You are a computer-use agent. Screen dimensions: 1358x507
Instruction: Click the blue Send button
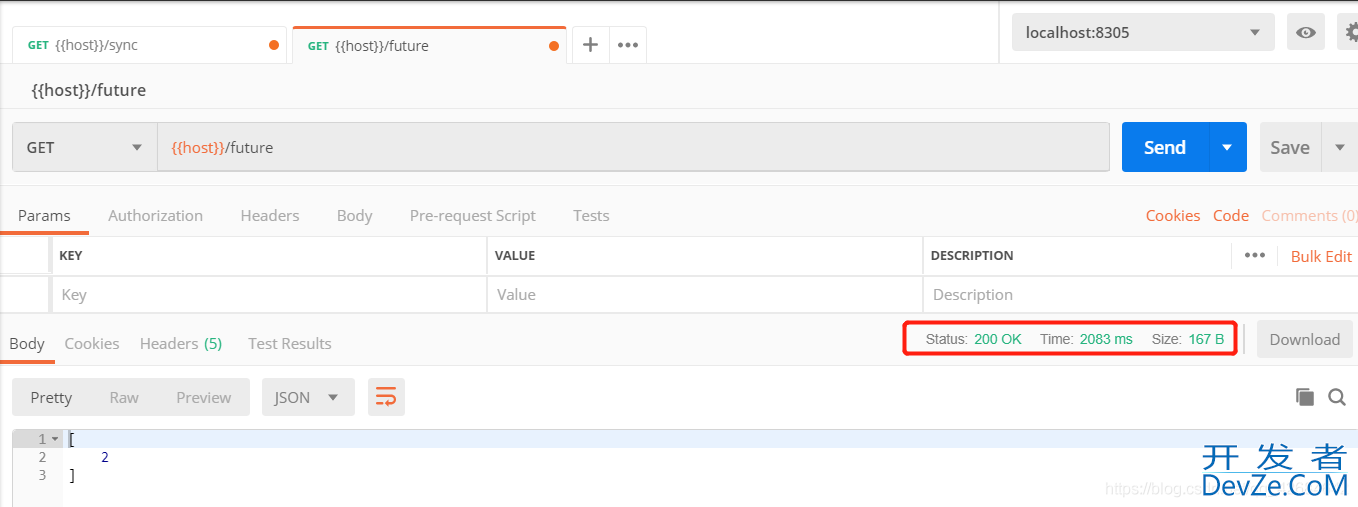coord(1165,147)
